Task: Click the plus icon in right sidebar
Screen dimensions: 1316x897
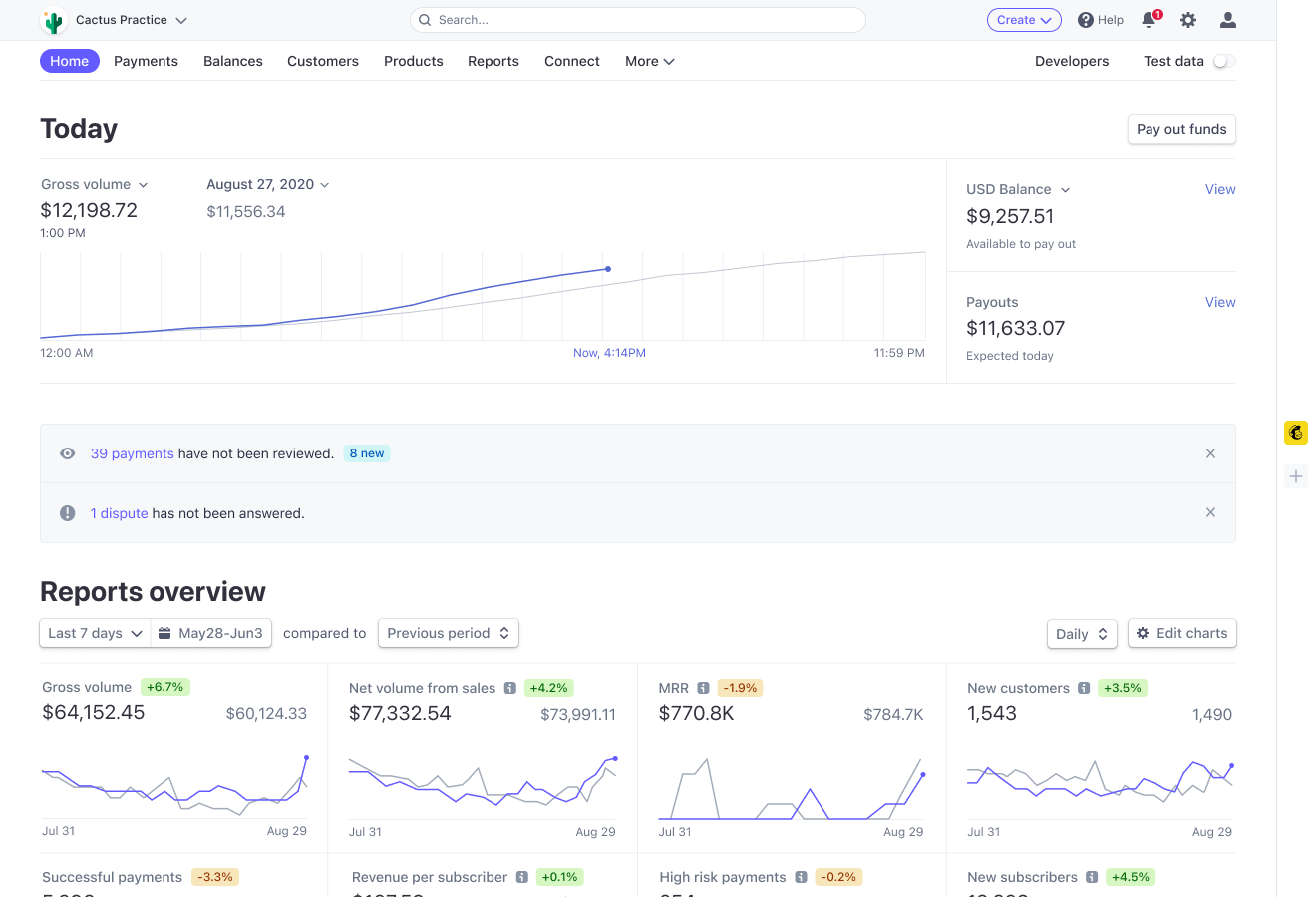Action: pos(1295,476)
